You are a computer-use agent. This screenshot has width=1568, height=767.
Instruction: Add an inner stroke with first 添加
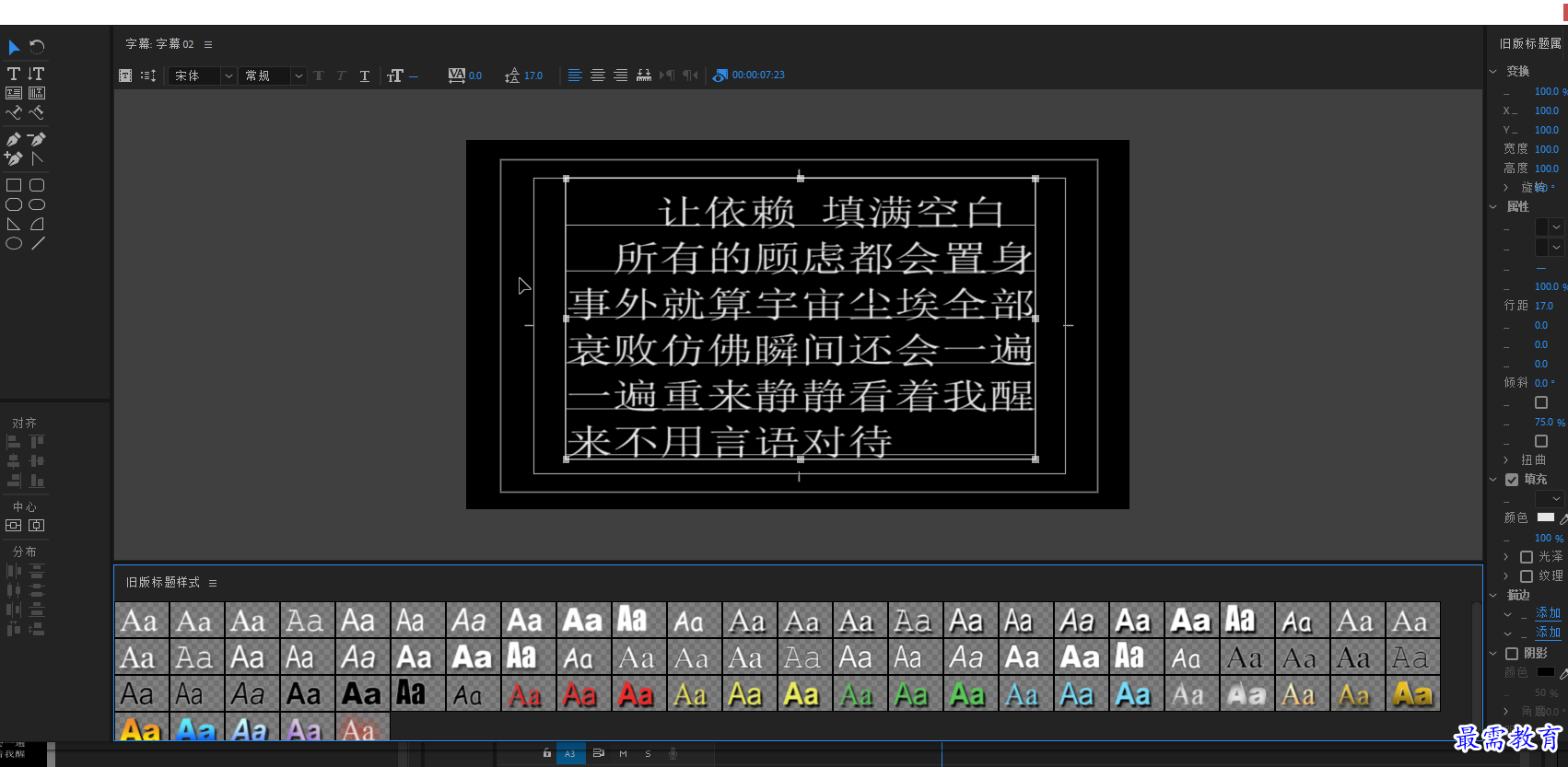tap(1548, 613)
